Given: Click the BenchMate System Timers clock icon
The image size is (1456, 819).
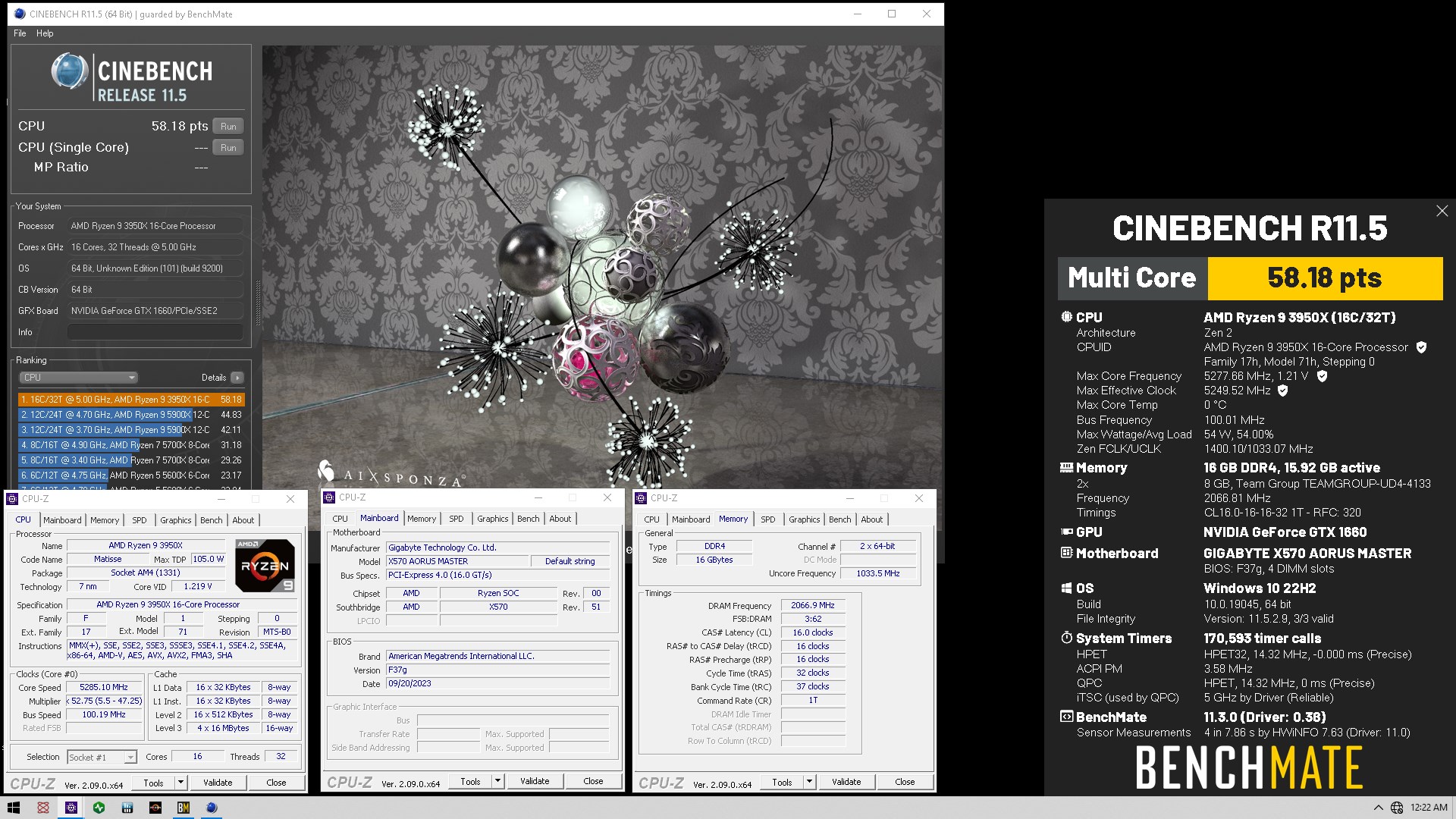Looking at the screenshot, I should point(1066,638).
